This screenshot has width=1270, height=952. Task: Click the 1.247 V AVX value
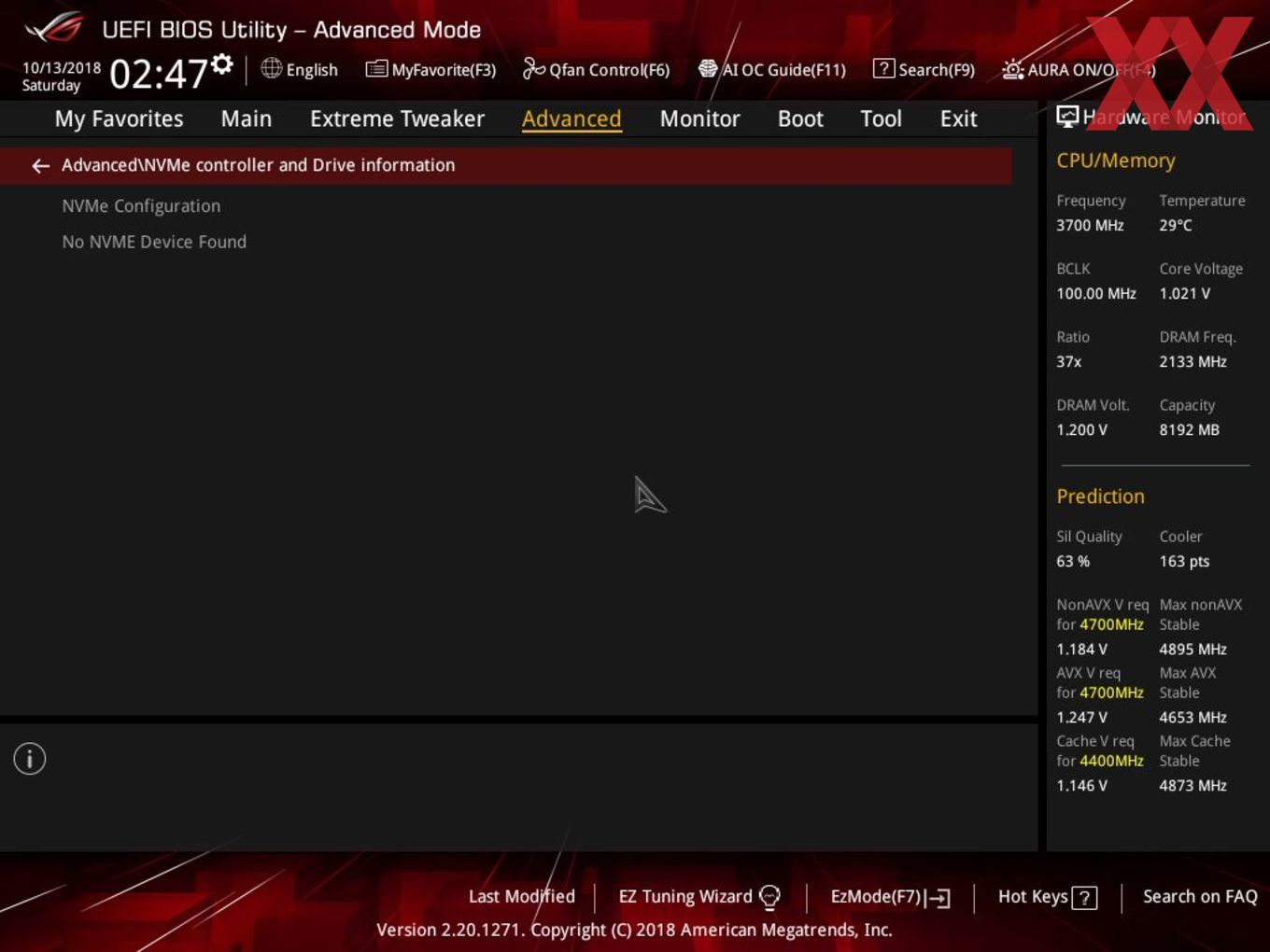1082,717
